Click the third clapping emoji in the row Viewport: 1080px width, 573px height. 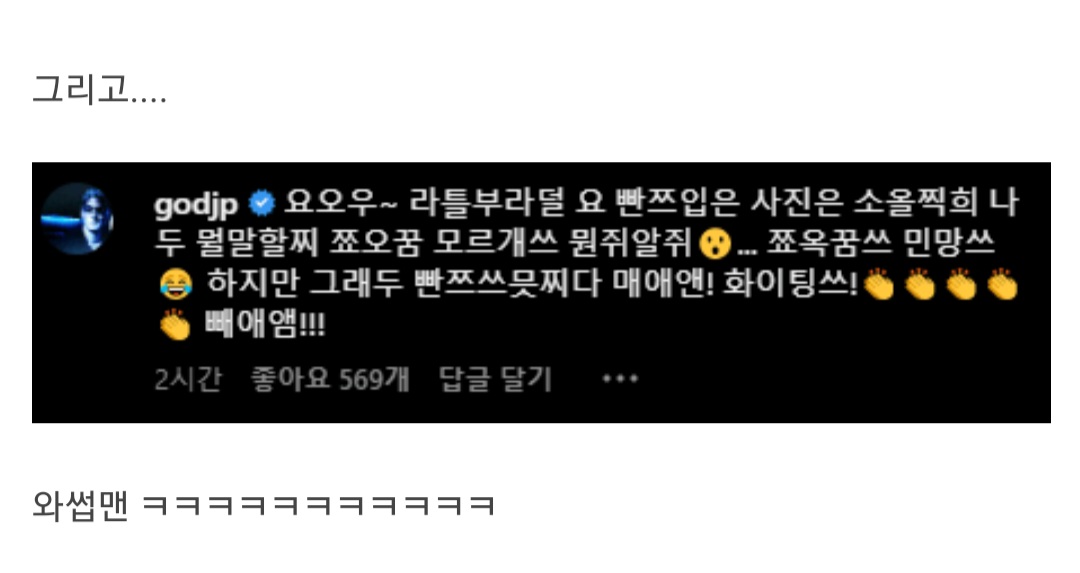(x=962, y=284)
